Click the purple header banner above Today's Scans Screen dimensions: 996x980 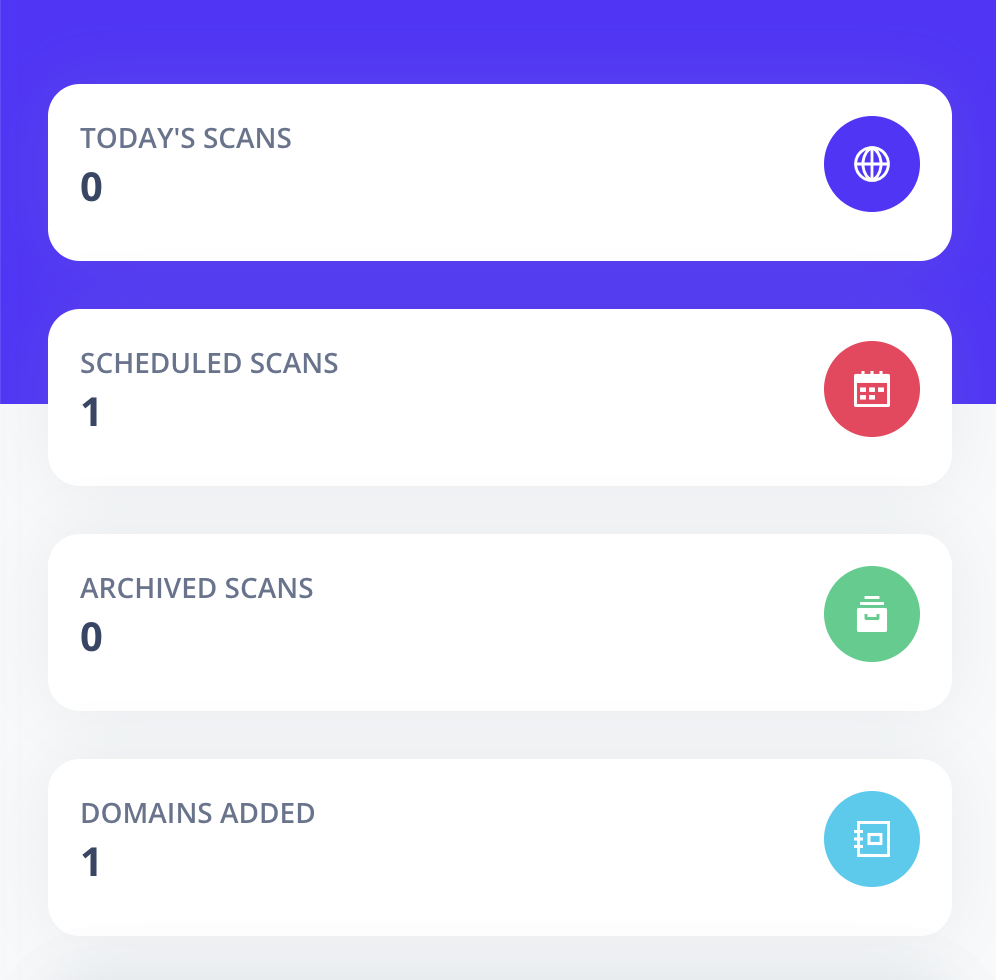click(x=498, y=41)
